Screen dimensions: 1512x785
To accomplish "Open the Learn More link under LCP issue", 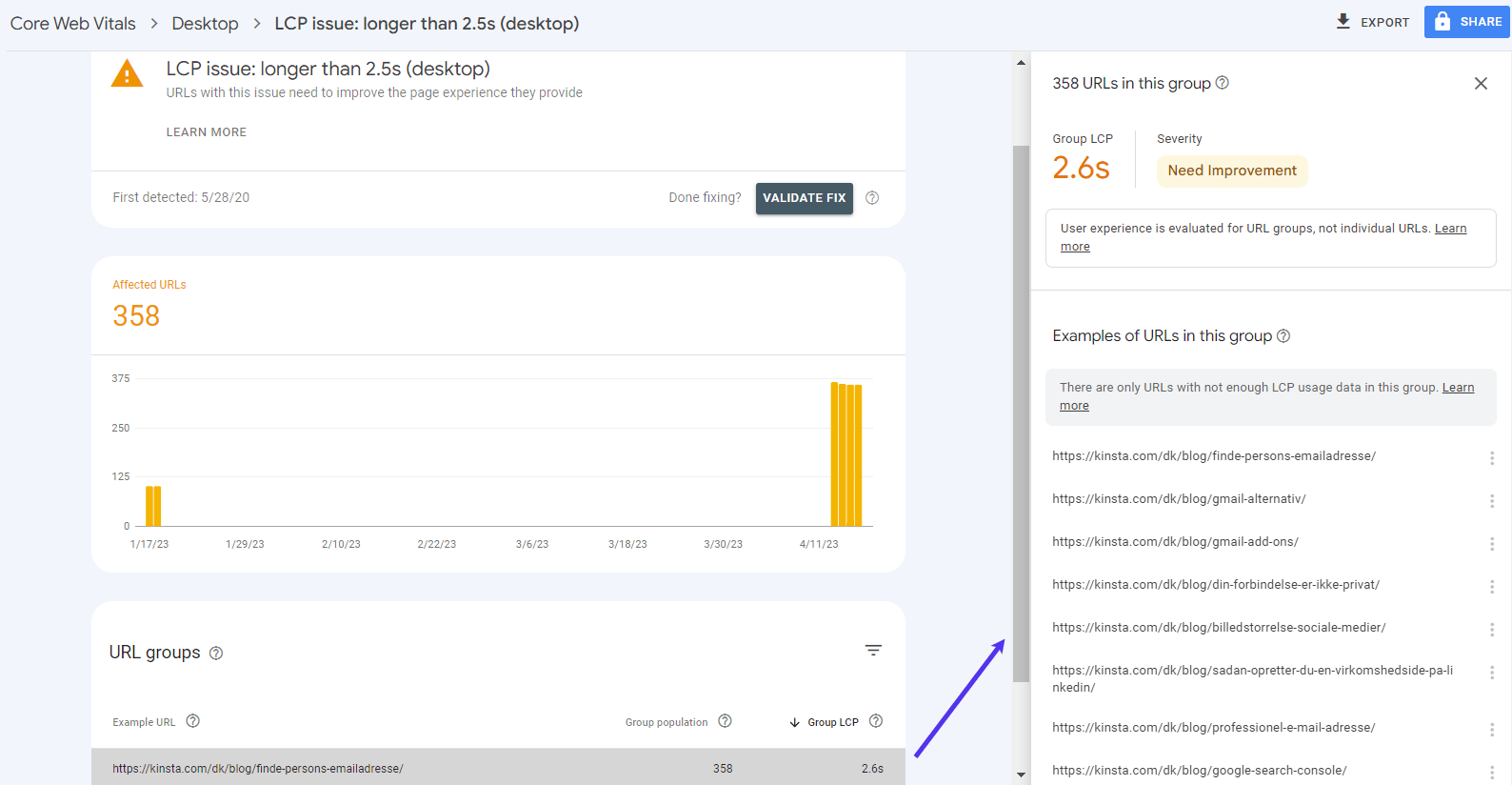I will pyautogui.click(x=207, y=132).
